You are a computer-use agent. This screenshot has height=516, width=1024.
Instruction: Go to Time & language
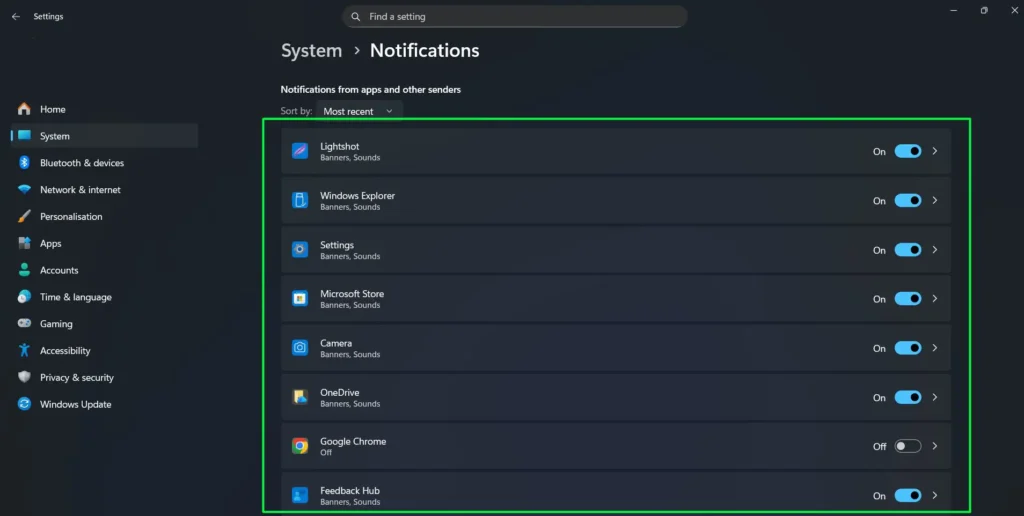pyautogui.click(x=104, y=297)
